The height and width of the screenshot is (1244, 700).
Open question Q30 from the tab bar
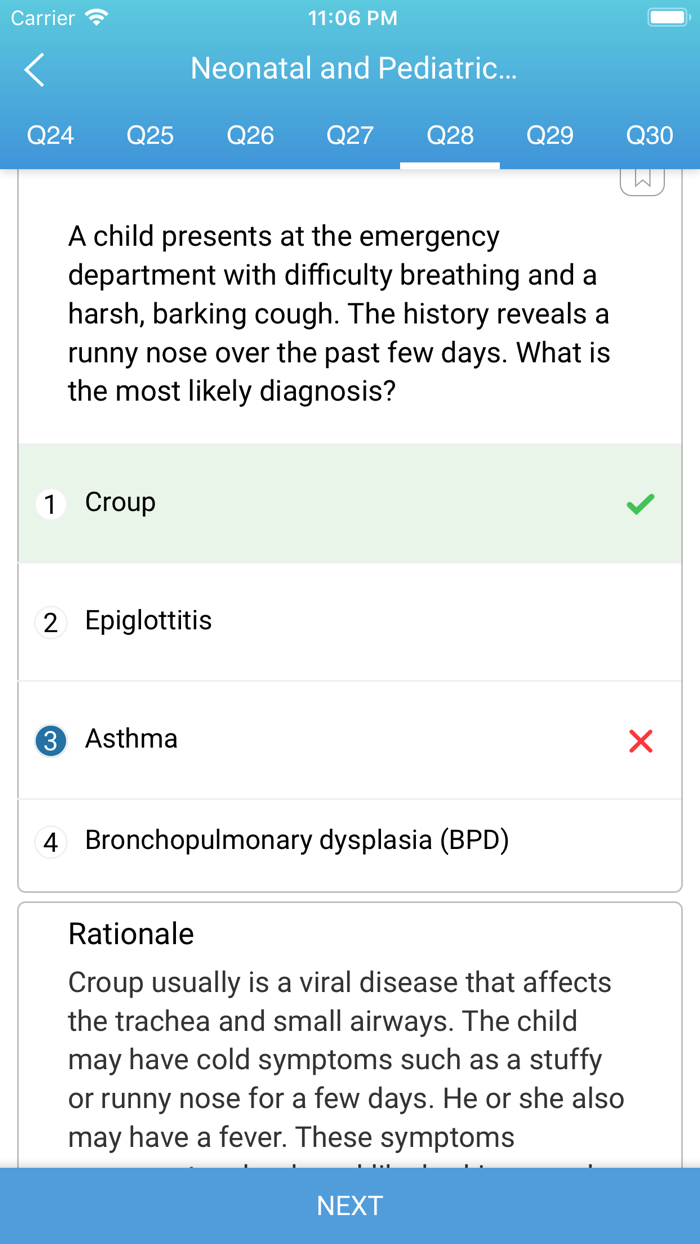[x=649, y=135]
